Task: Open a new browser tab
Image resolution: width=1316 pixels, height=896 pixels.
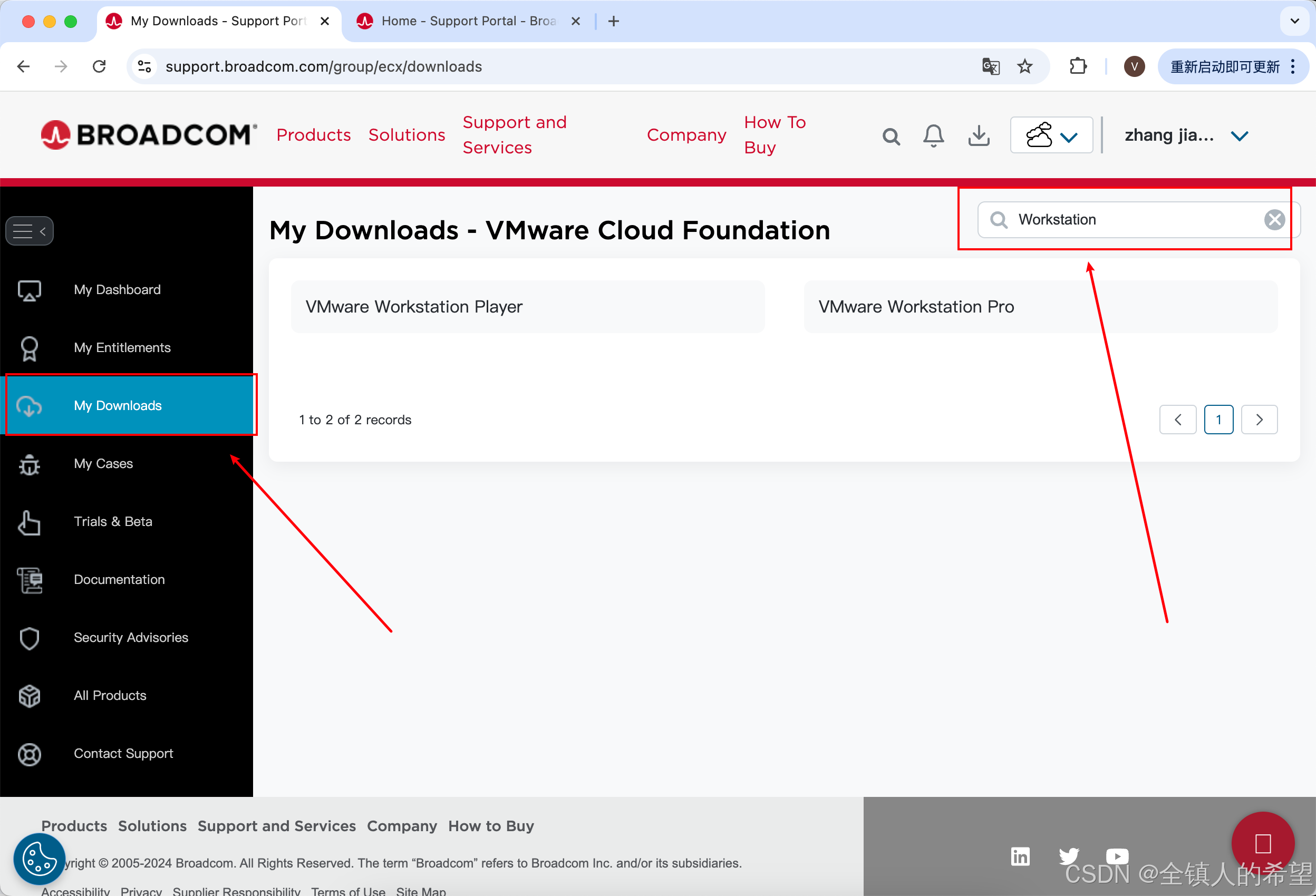Action: click(x=613, y=22)
